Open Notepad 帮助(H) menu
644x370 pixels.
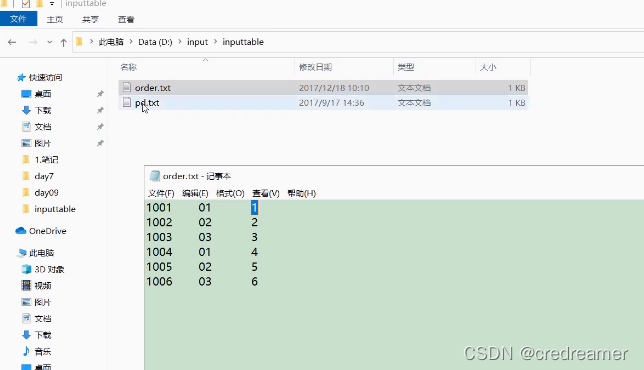301,193
